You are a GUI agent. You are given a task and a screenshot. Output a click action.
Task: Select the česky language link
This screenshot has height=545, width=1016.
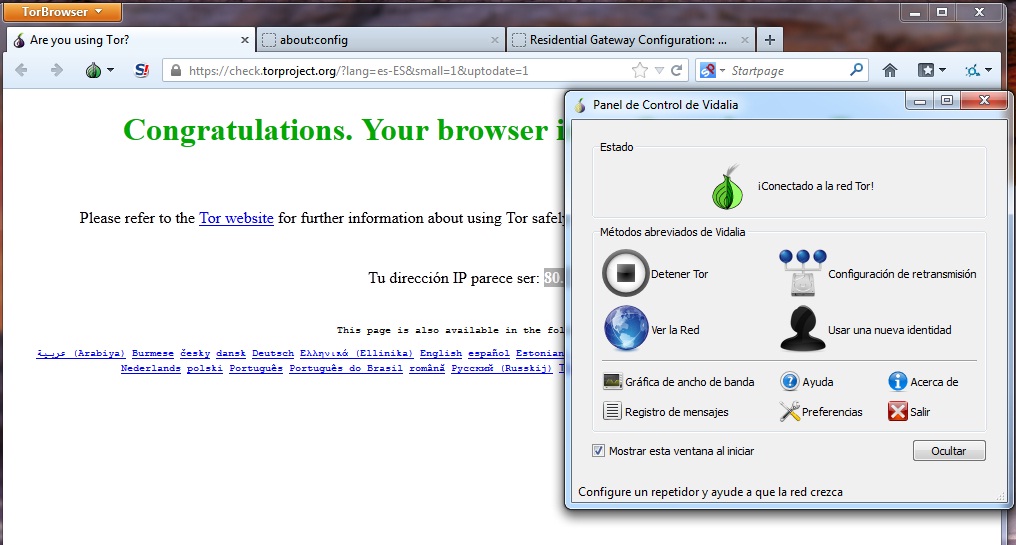195,353
